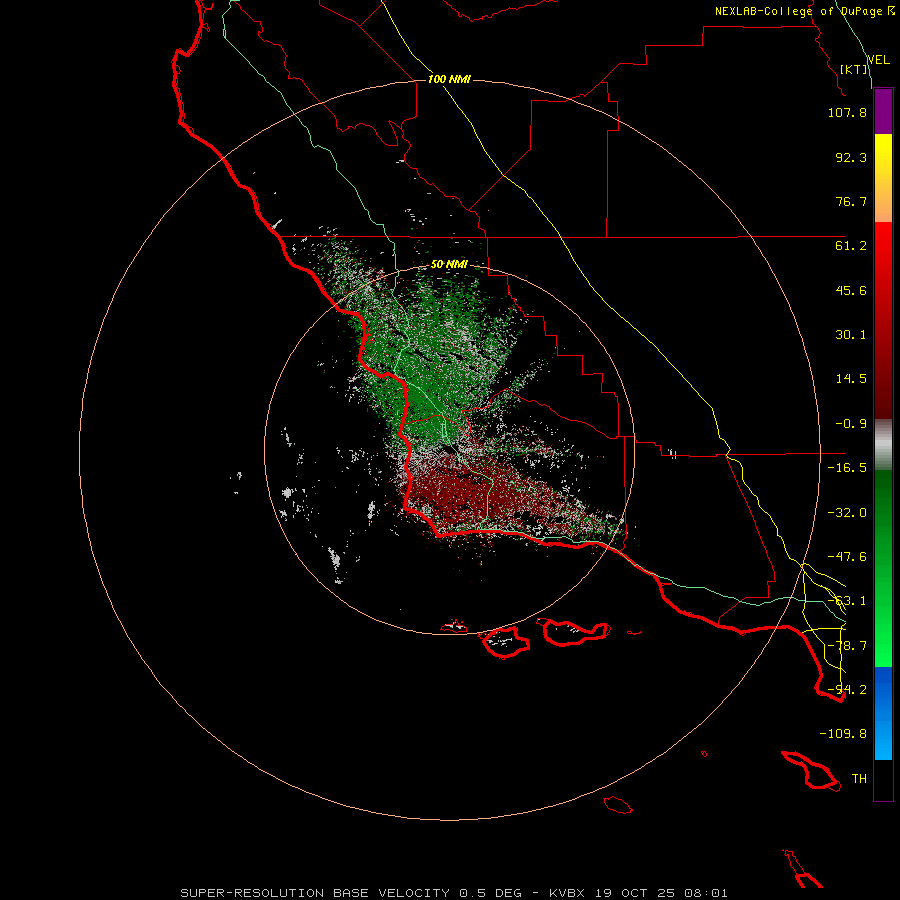Click the 61.2 legend value

coord(851,246)
